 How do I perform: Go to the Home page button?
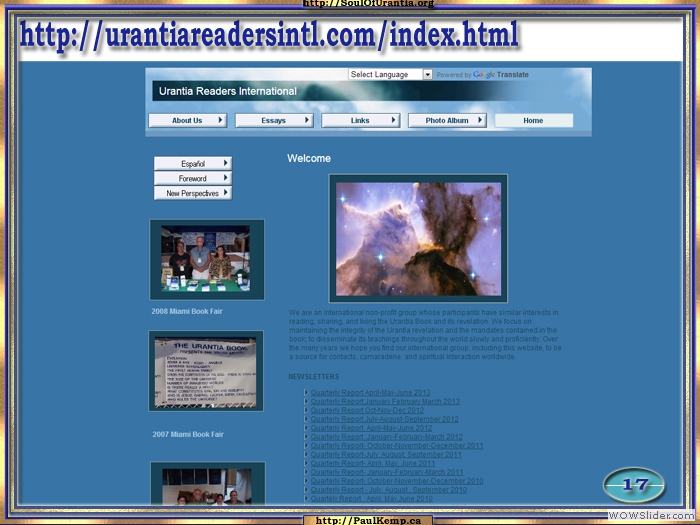point(533,121)
